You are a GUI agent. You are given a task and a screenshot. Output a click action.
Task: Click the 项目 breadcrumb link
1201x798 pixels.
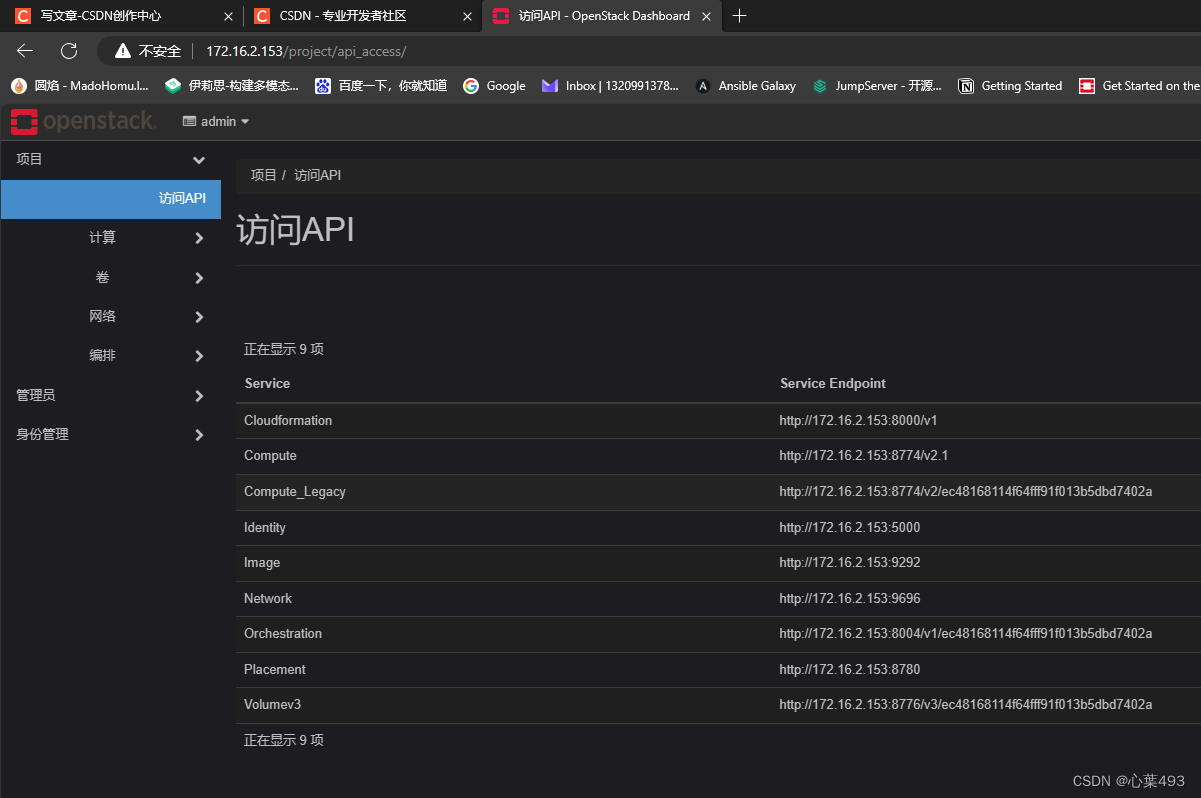tap(262, 174)
